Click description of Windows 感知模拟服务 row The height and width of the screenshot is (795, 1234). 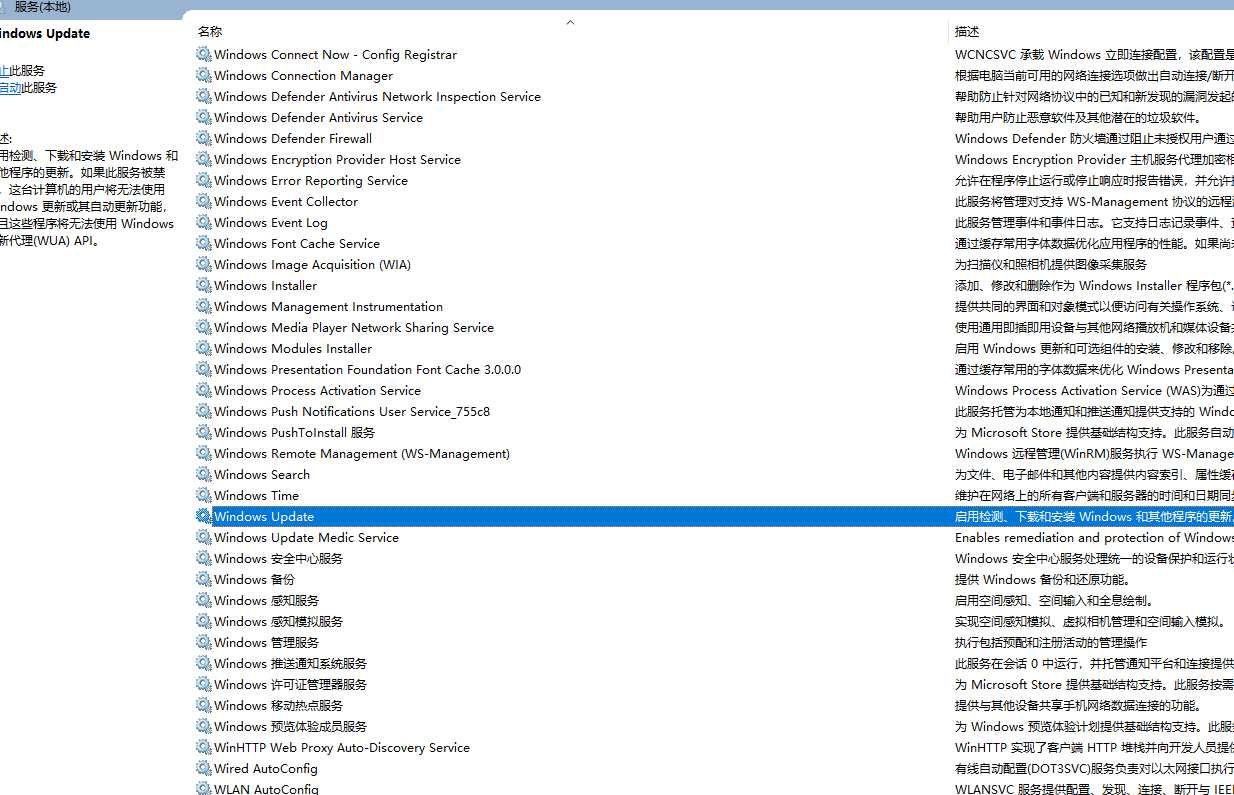(x=1091, y=622)
